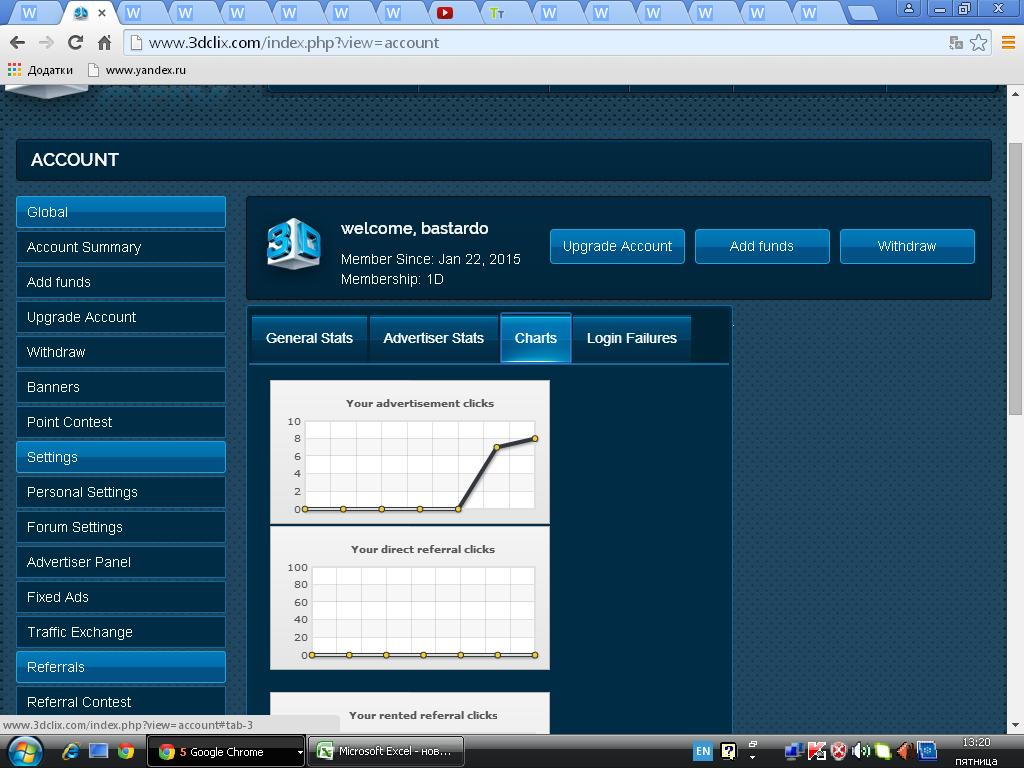
Task: Open the www.yandex.ru bookmark
Action: 137,70
